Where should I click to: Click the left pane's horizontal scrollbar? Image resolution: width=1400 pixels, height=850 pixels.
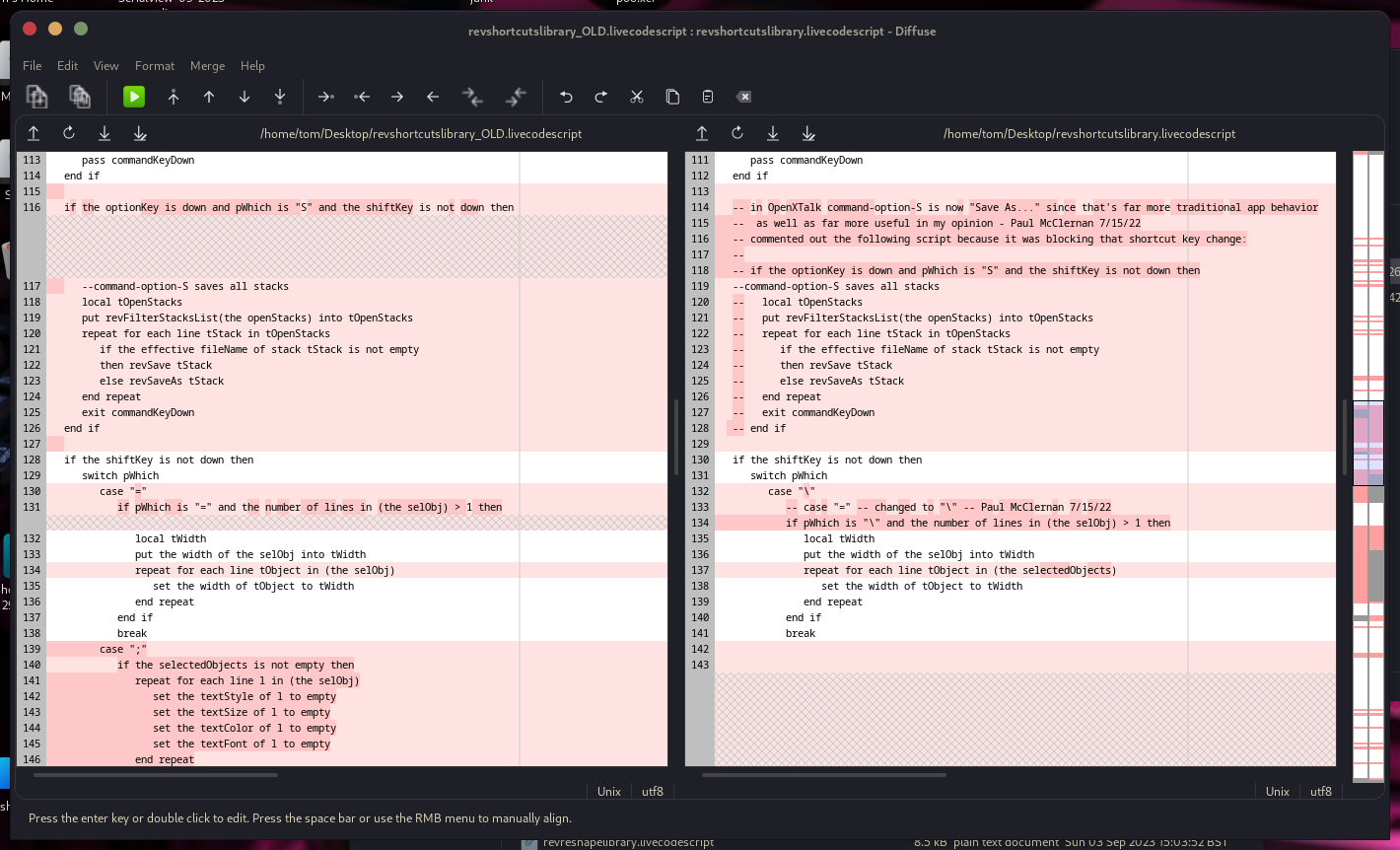click(x=155, y=775)
